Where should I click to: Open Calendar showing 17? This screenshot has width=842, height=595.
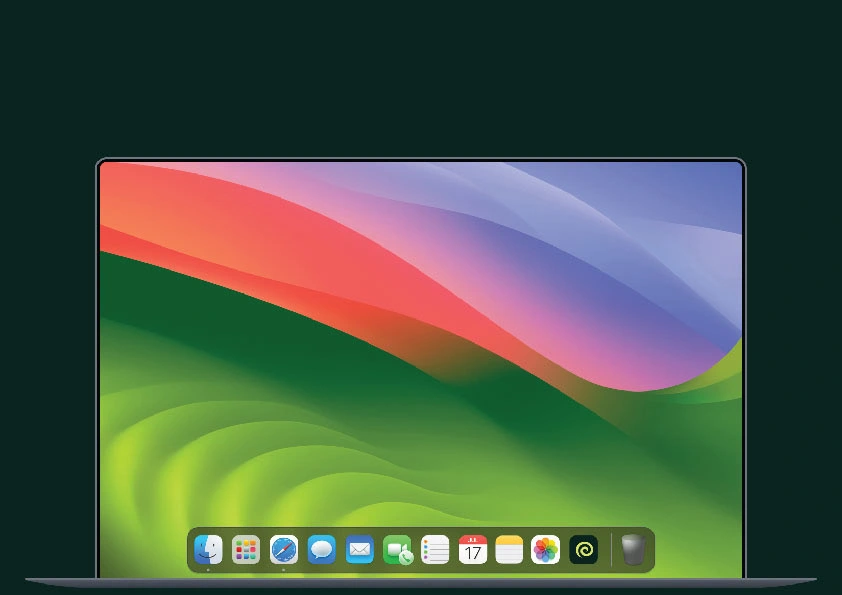473,549
